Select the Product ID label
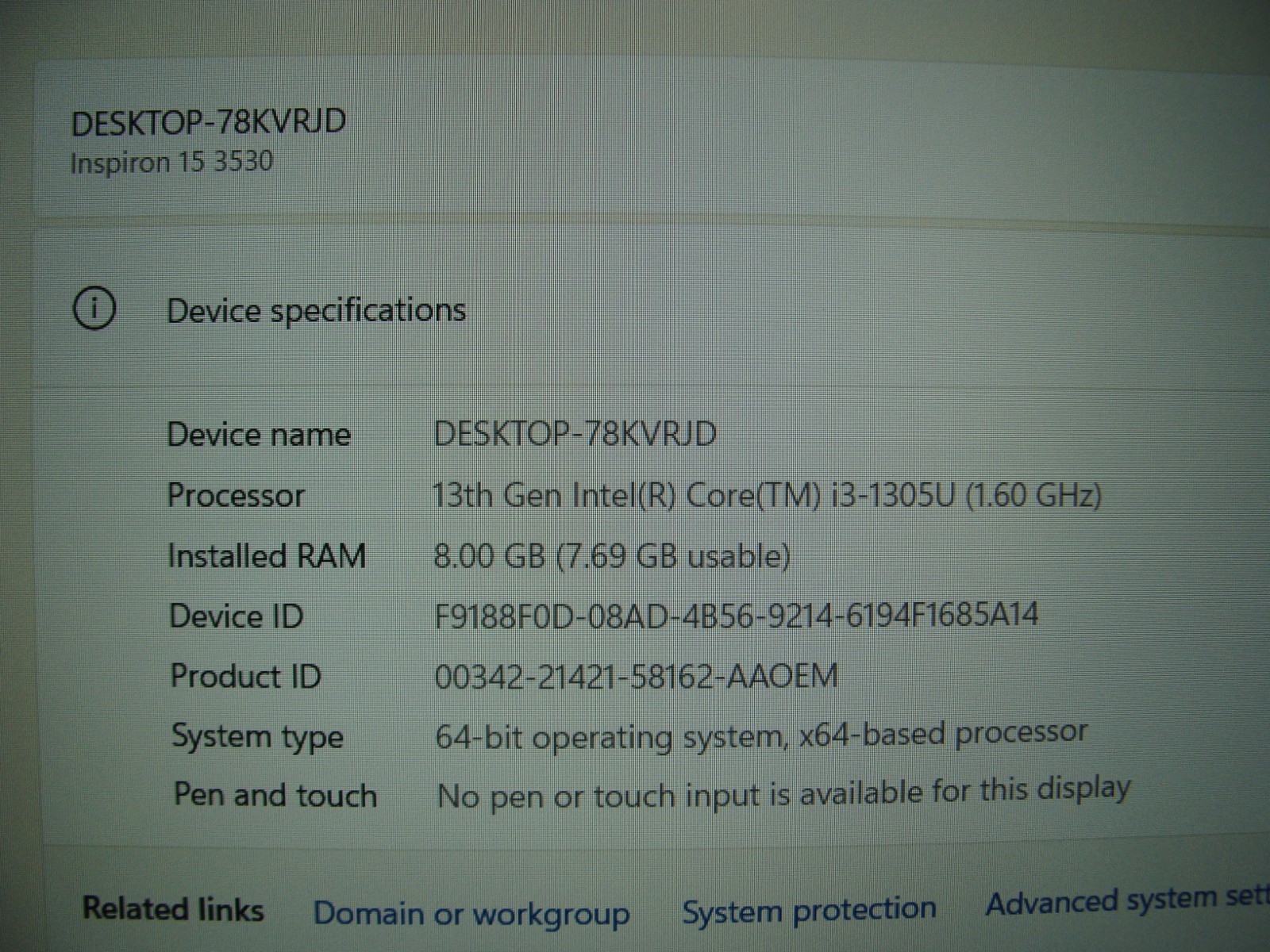The height and width of the screenshot is (952, 1270). click(x=246, y=677)
